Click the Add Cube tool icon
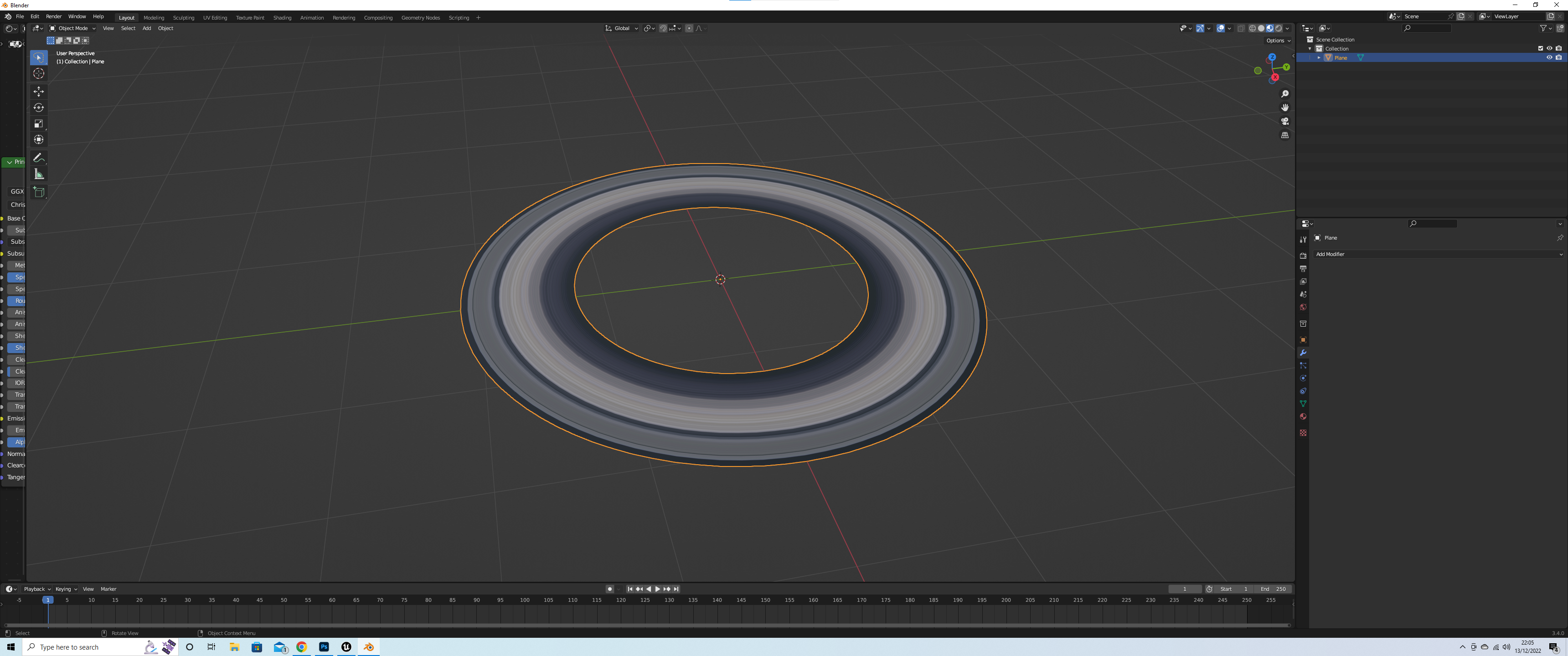 coord(38,192)
